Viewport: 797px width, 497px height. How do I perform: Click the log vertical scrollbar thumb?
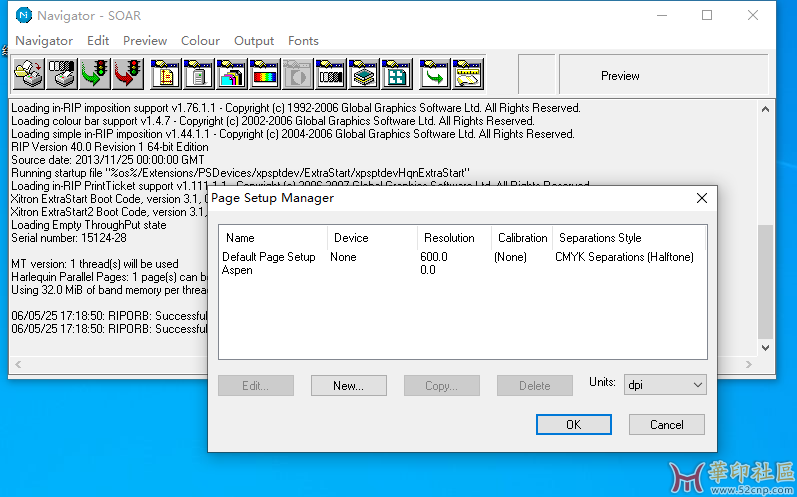tap(765, 282)
